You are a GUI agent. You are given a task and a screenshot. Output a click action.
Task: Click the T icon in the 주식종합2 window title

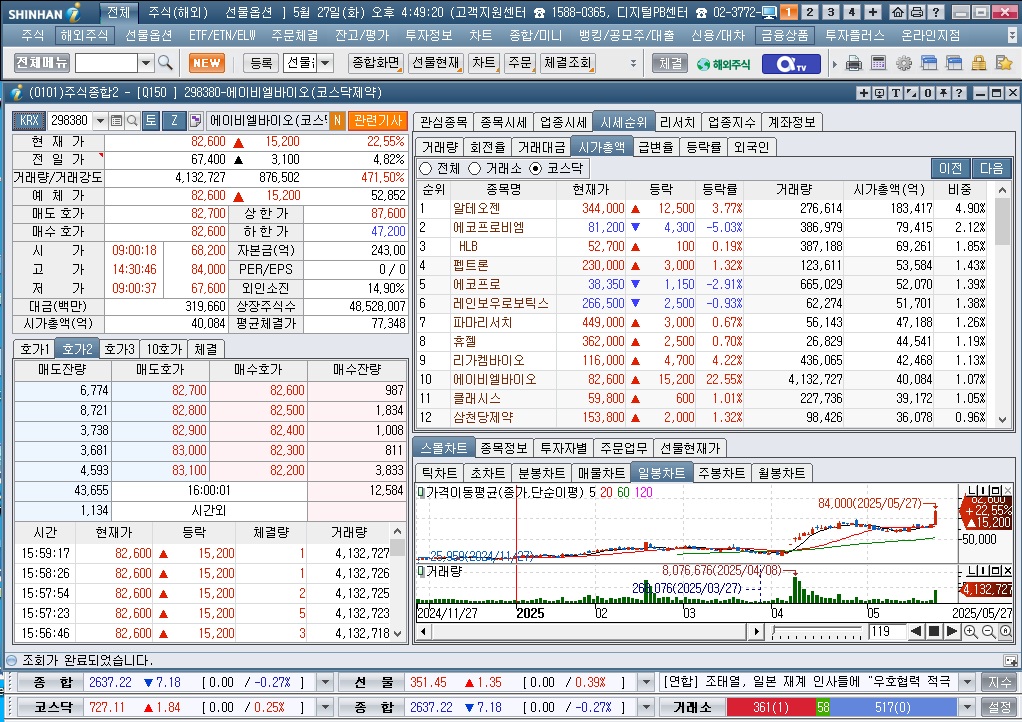(x=896, y=93)
